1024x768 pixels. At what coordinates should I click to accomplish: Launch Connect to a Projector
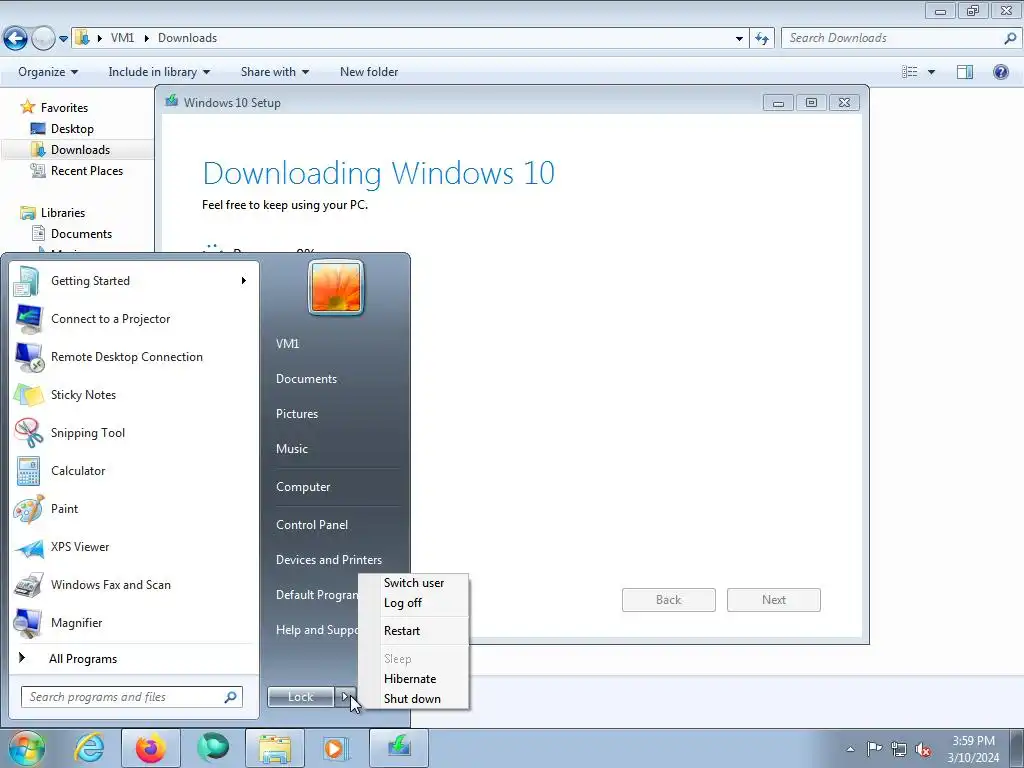[133, 319]
